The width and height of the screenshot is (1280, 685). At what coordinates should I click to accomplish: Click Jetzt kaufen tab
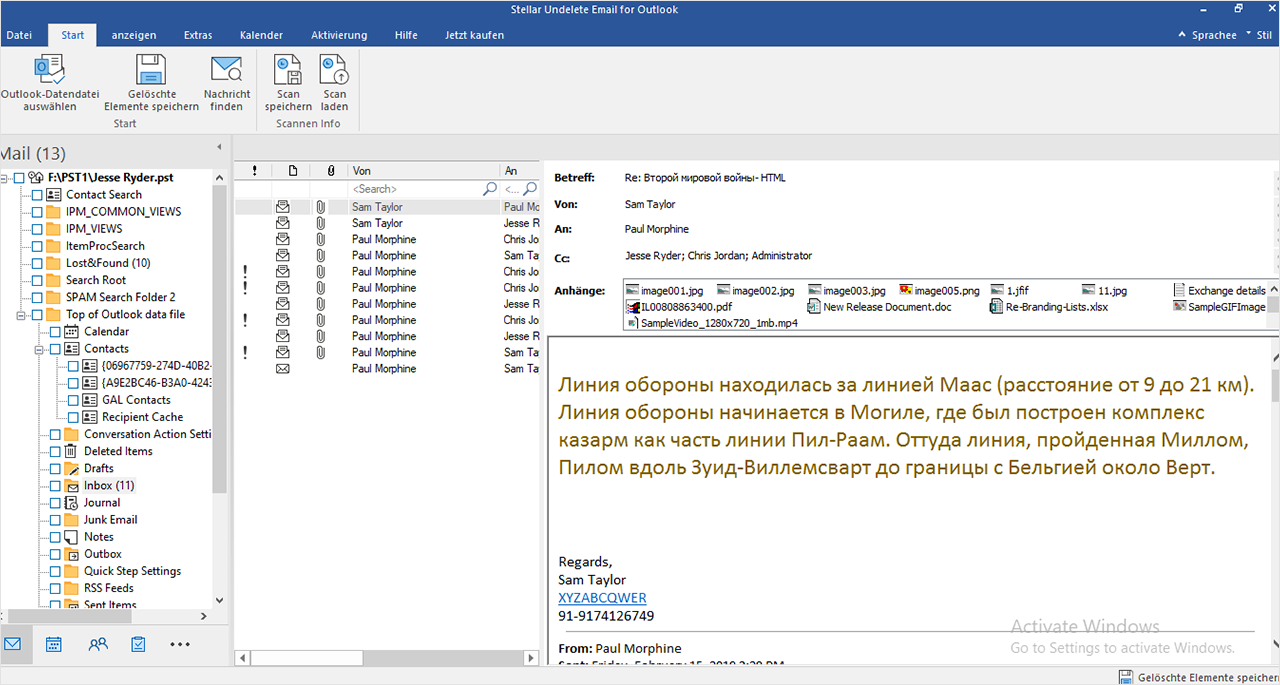pyautogui.click(x=474, y=35)
